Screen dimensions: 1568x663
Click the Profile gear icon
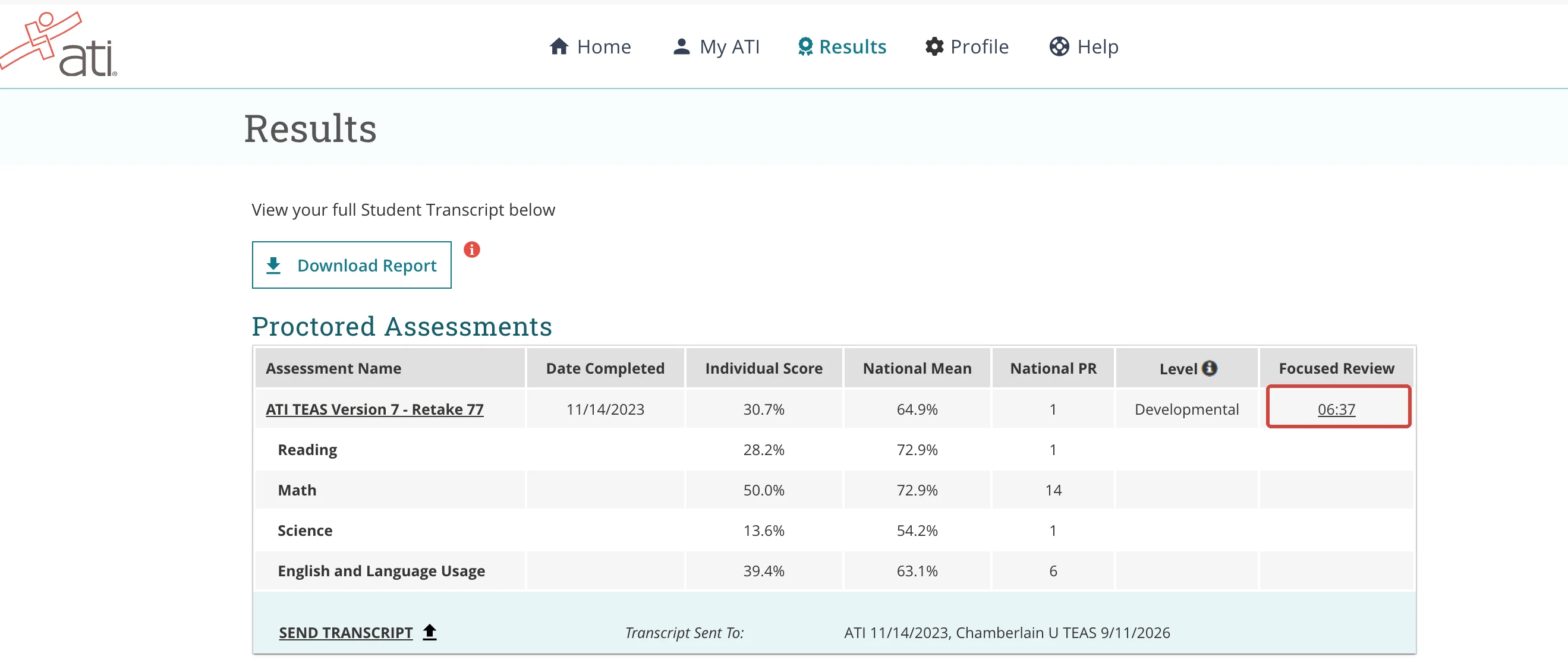click(x=934, y=46)
